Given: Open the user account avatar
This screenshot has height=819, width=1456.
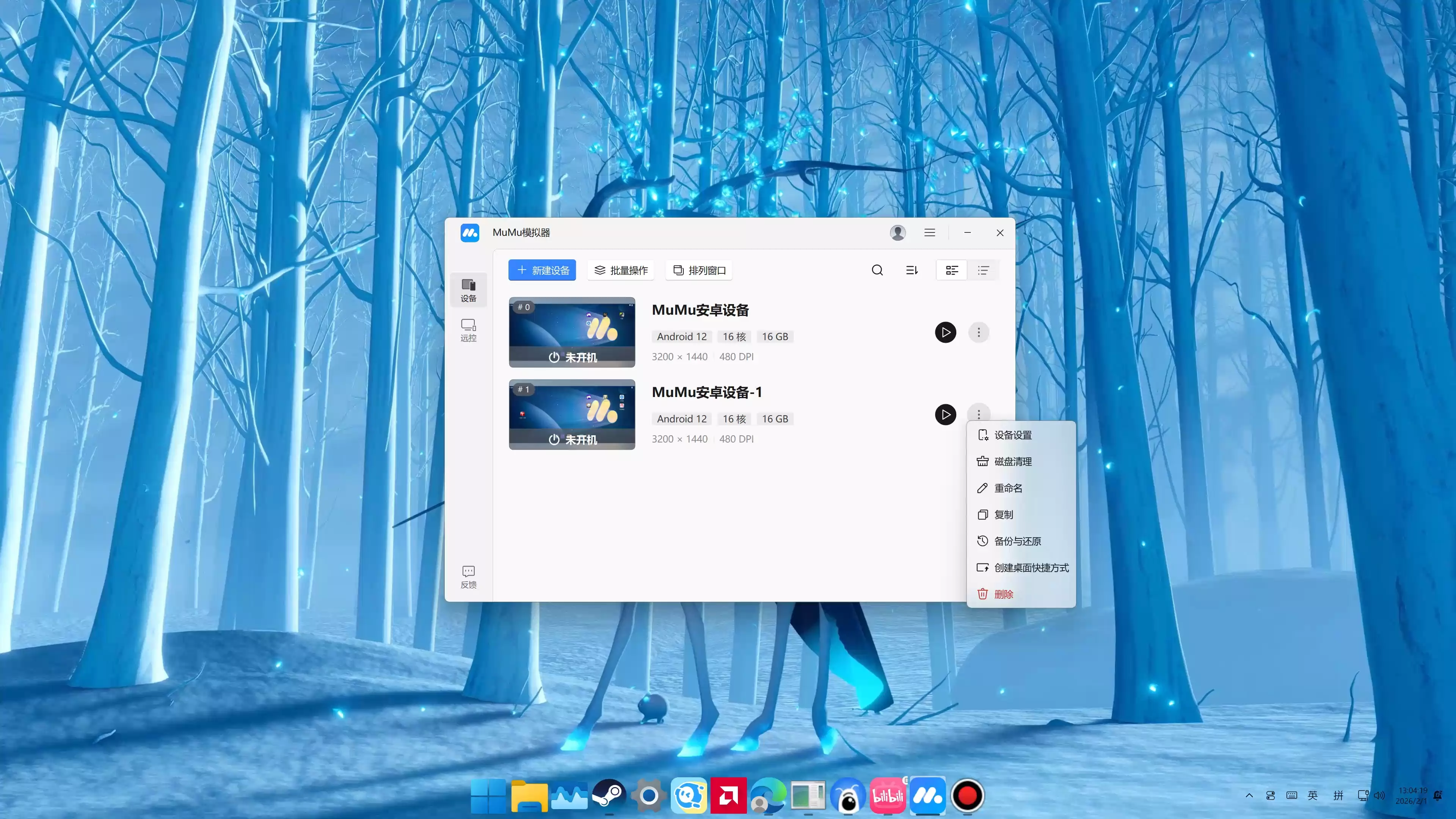Looking at the screenshot, I should pyautogui.click(x=897, y=233).
